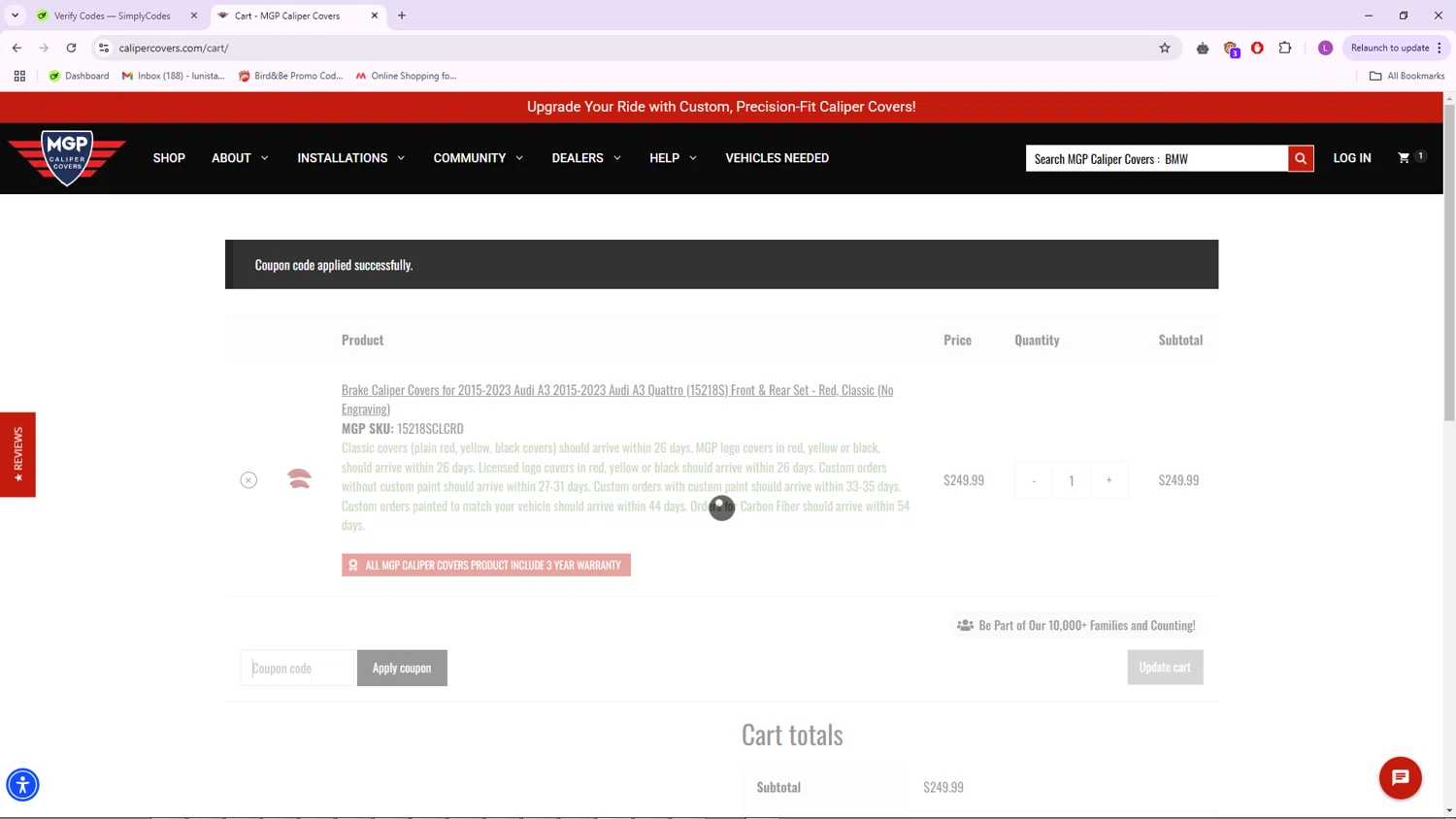Open the Bird&Be Promo Codes bookmark
The height and width of the screenshot is (819, 1456).
tap(290, 76)
